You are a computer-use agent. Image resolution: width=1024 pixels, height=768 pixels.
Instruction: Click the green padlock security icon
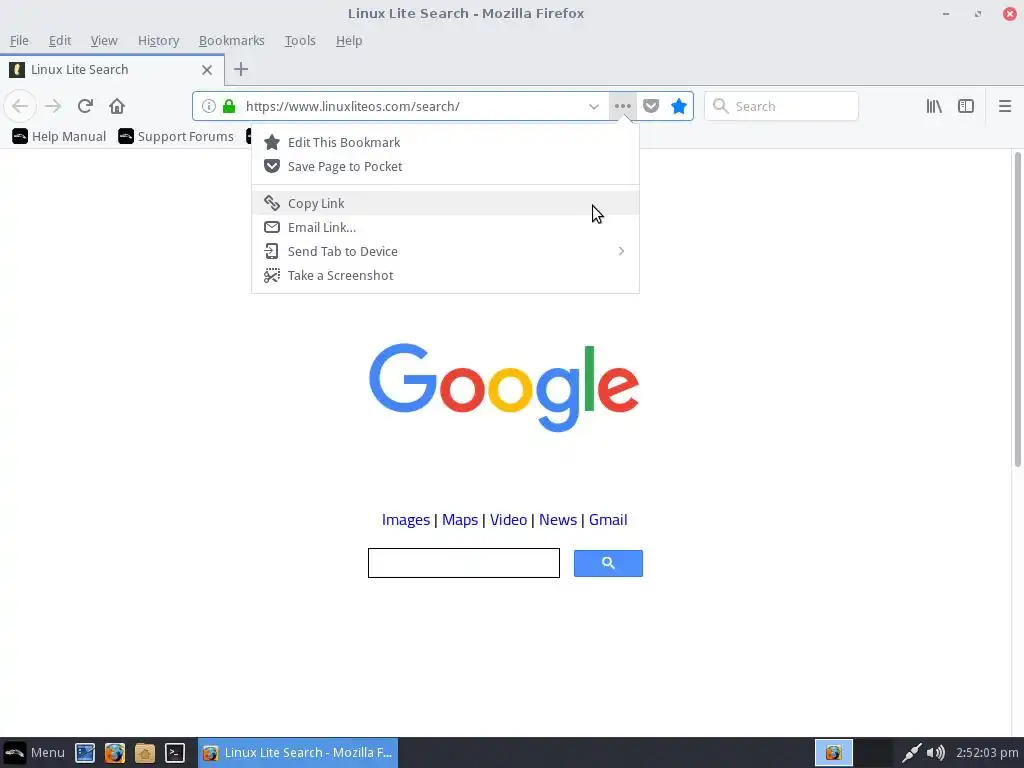coord(229,106)
